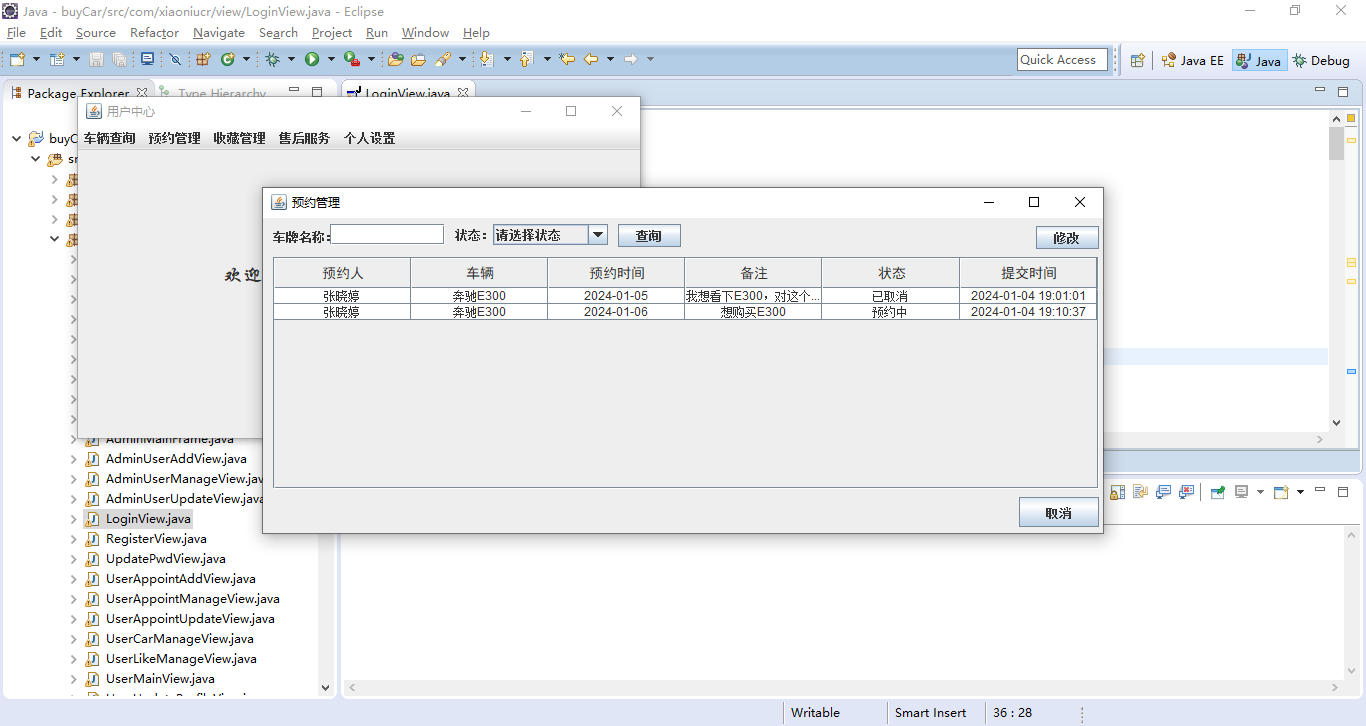
Task: Close the LoginView.java editor tab
Action: click(463, 93)
